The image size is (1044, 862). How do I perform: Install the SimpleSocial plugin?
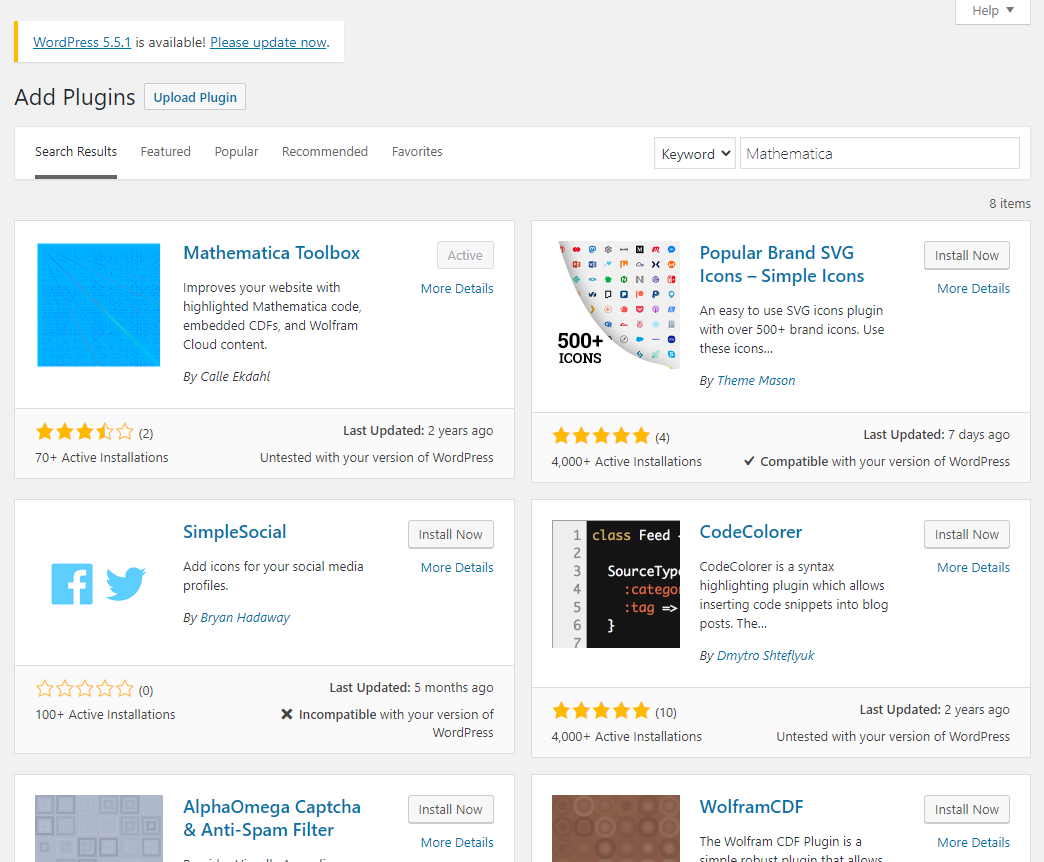450,535
